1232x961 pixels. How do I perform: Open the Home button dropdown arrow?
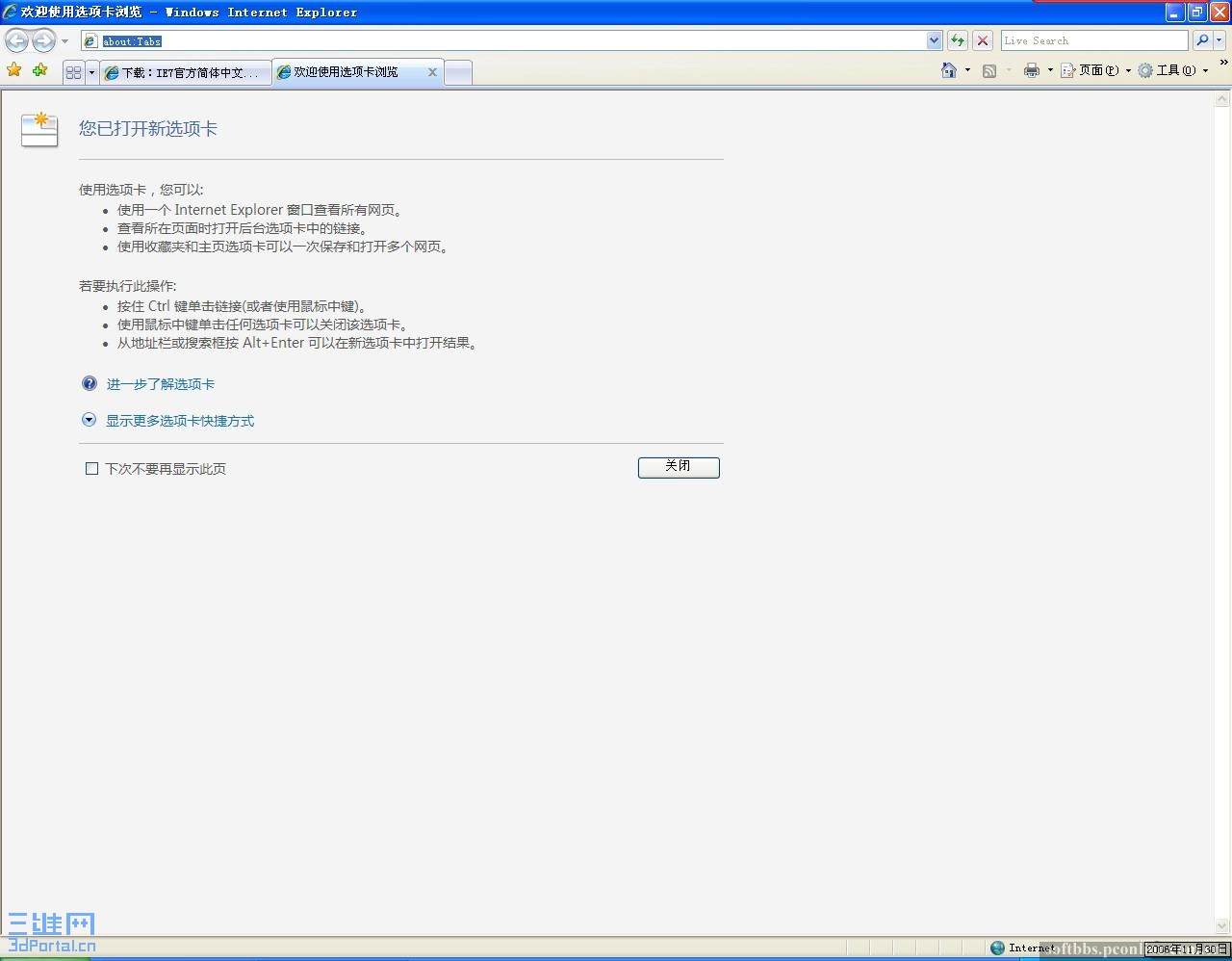(x=967, y=70)
